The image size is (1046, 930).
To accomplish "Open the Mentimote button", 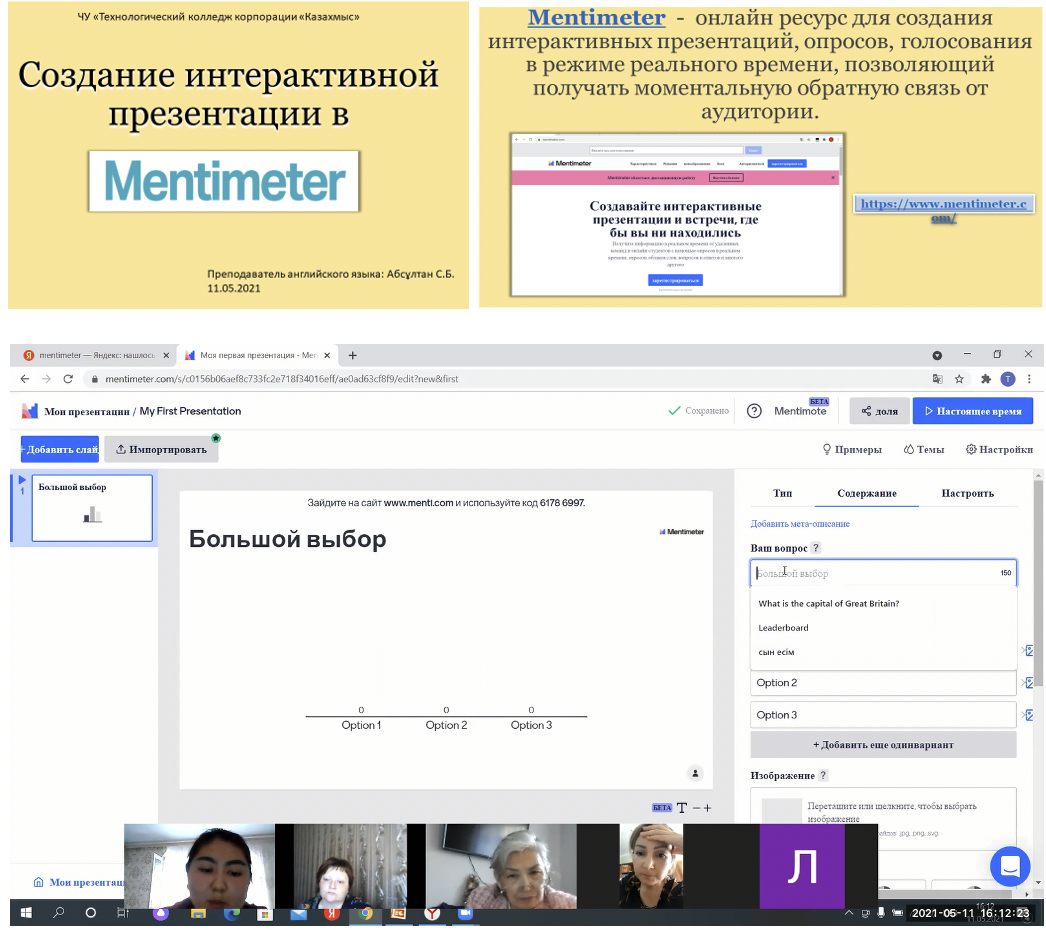I will [x=801, y=410].
